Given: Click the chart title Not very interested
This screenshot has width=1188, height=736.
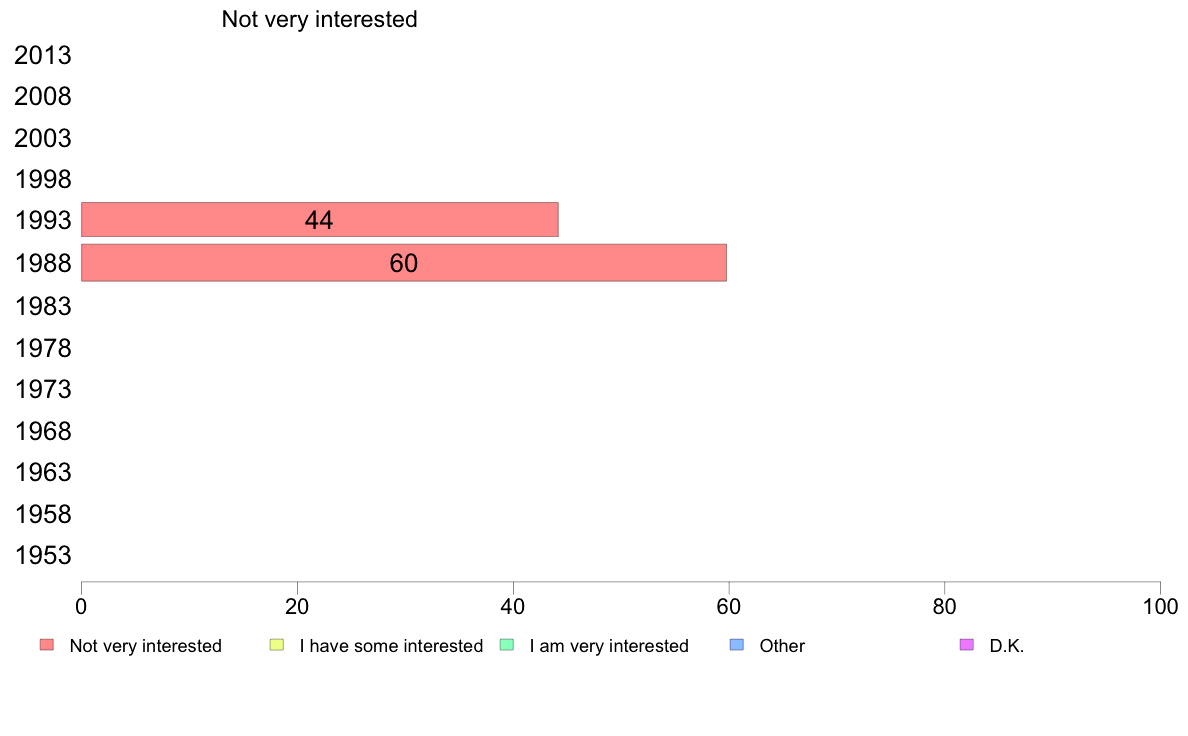Looking at the screenshot, I should pyautogui.click(x=319, y=19).
